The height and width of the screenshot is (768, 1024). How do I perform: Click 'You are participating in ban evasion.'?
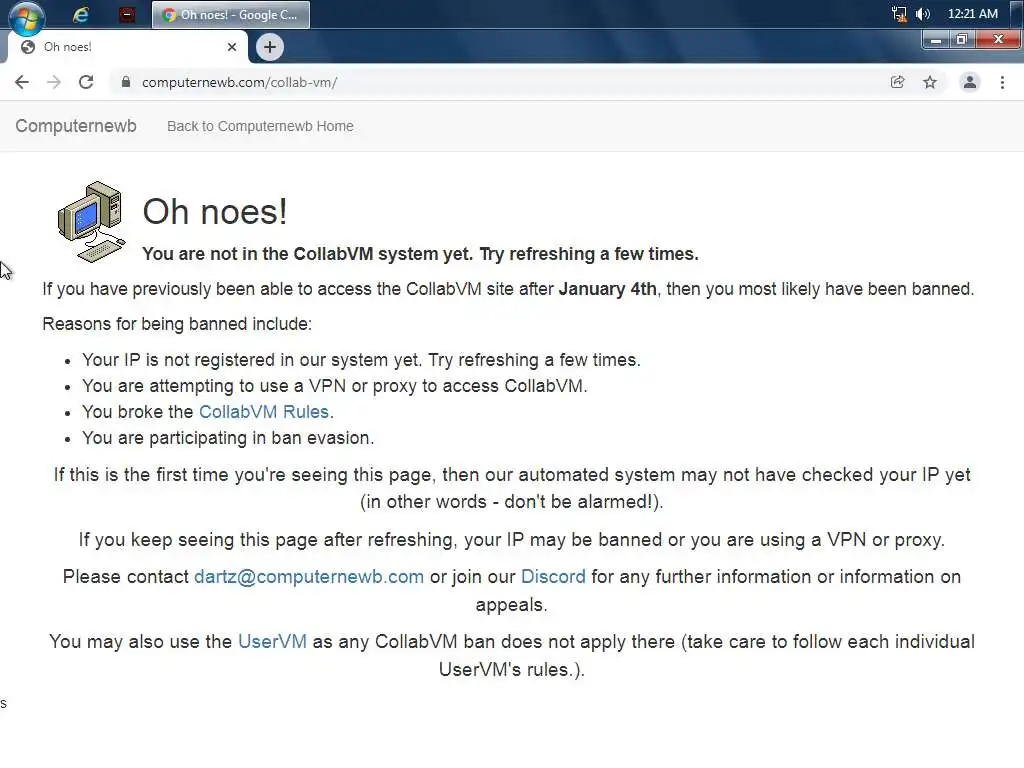coord(228,438)
